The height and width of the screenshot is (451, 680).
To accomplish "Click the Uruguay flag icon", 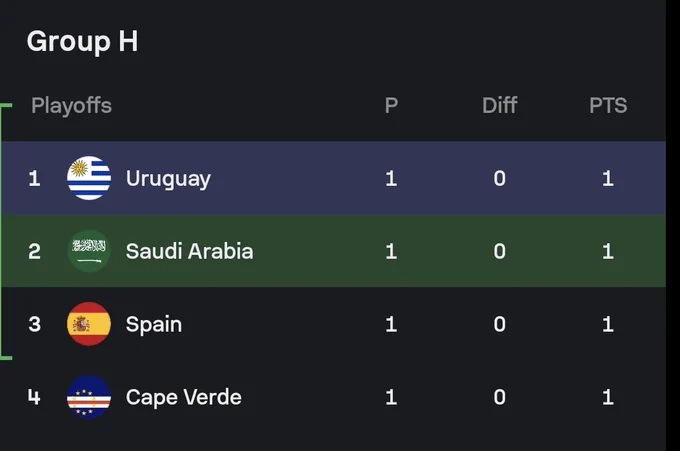I will pos(89,178).
